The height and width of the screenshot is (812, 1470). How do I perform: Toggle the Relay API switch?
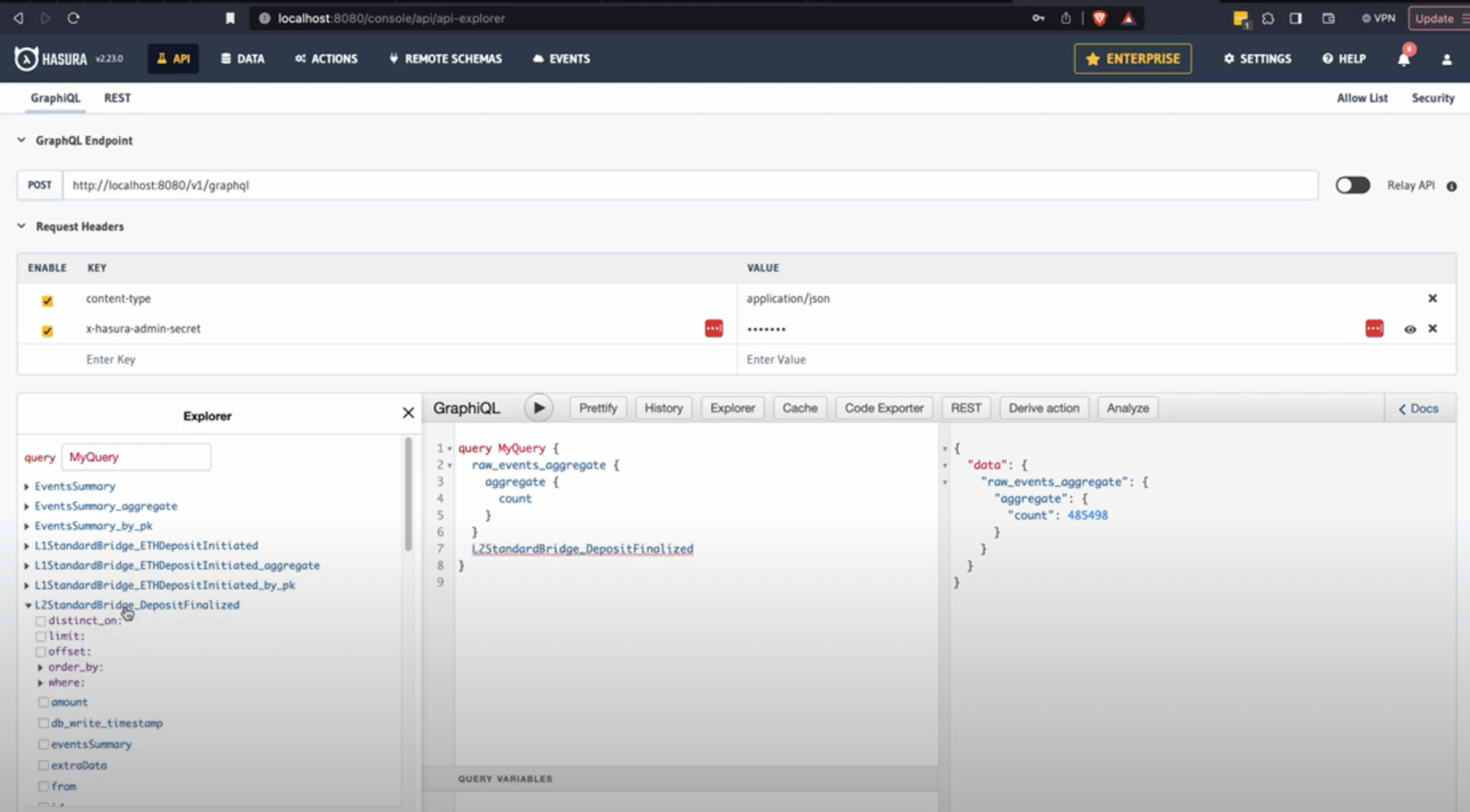(x=1352, y=185)
